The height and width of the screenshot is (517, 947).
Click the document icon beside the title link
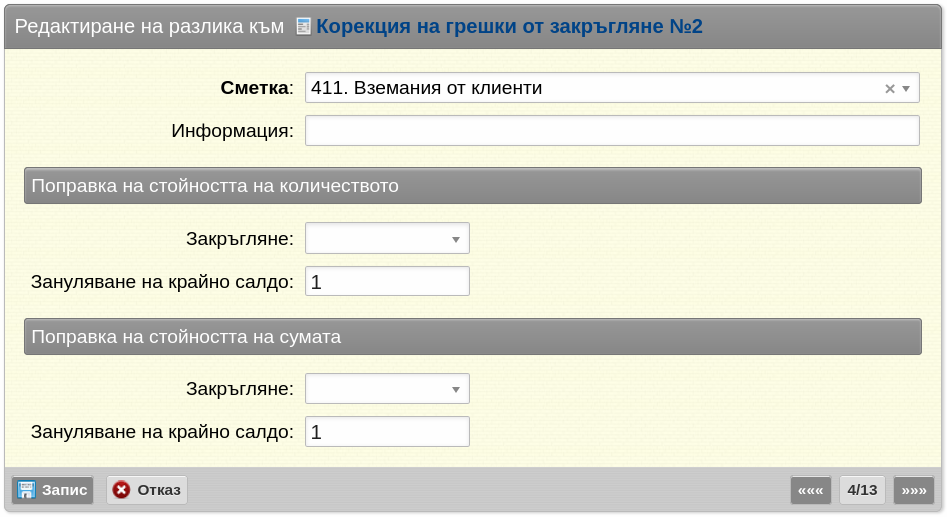point(303,27)
